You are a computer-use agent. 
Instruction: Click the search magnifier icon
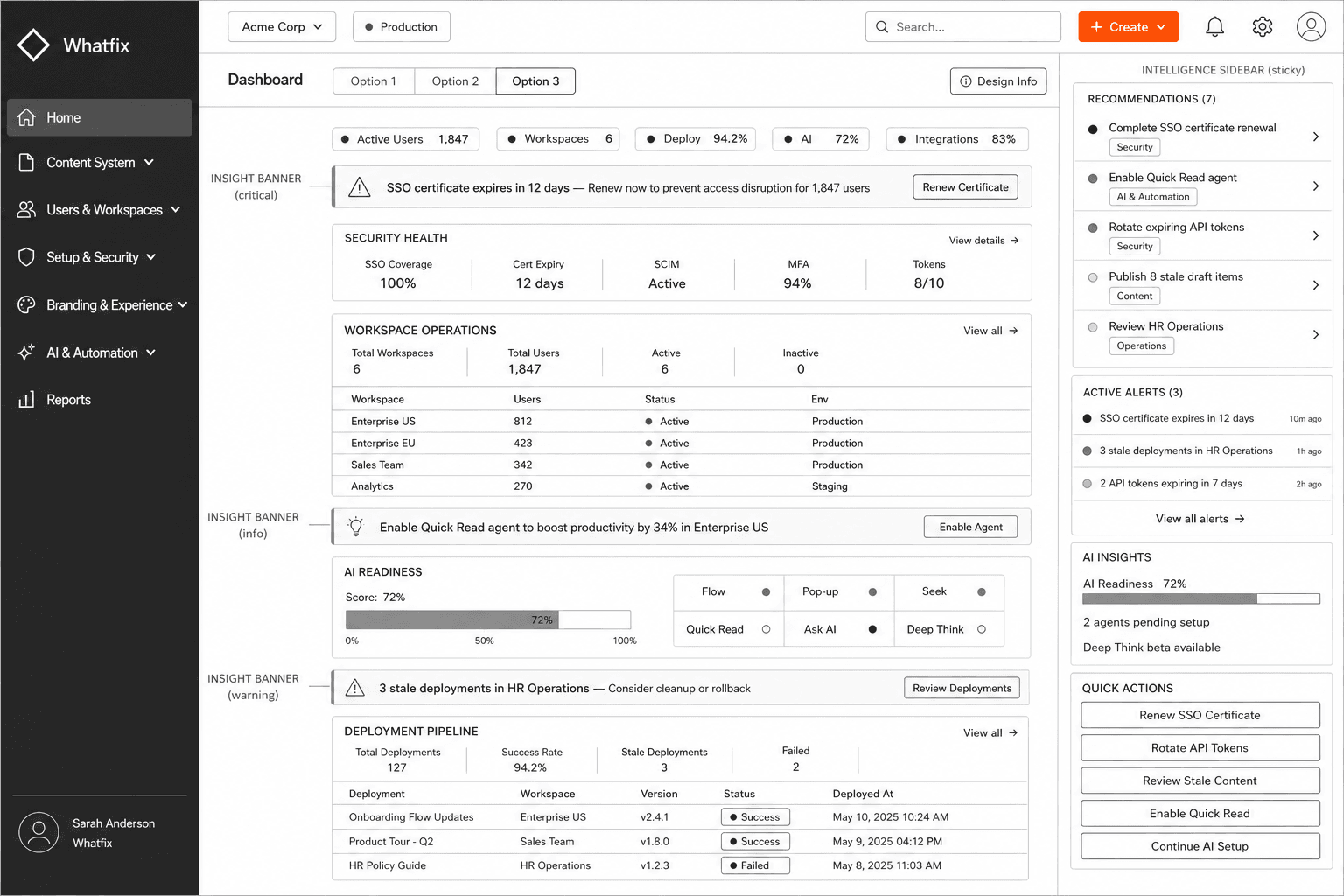(882, 27)
